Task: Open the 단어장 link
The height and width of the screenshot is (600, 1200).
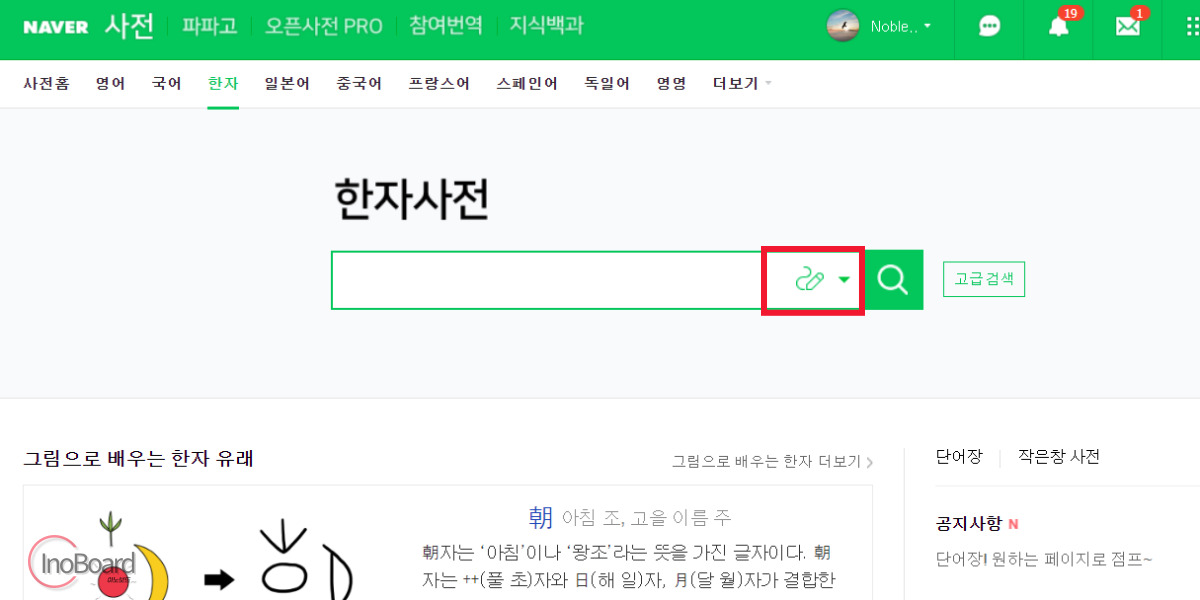Action: click(x=958, y=457)
